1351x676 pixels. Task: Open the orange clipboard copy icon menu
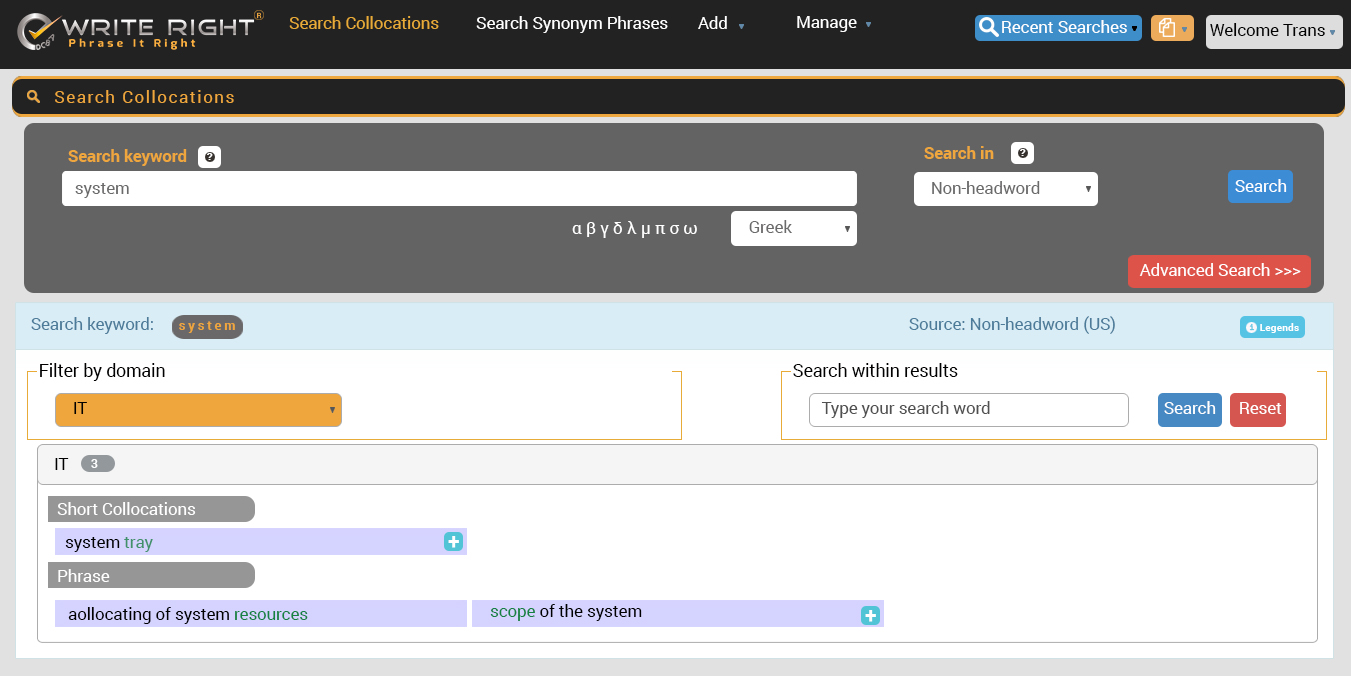(1171, 29)
